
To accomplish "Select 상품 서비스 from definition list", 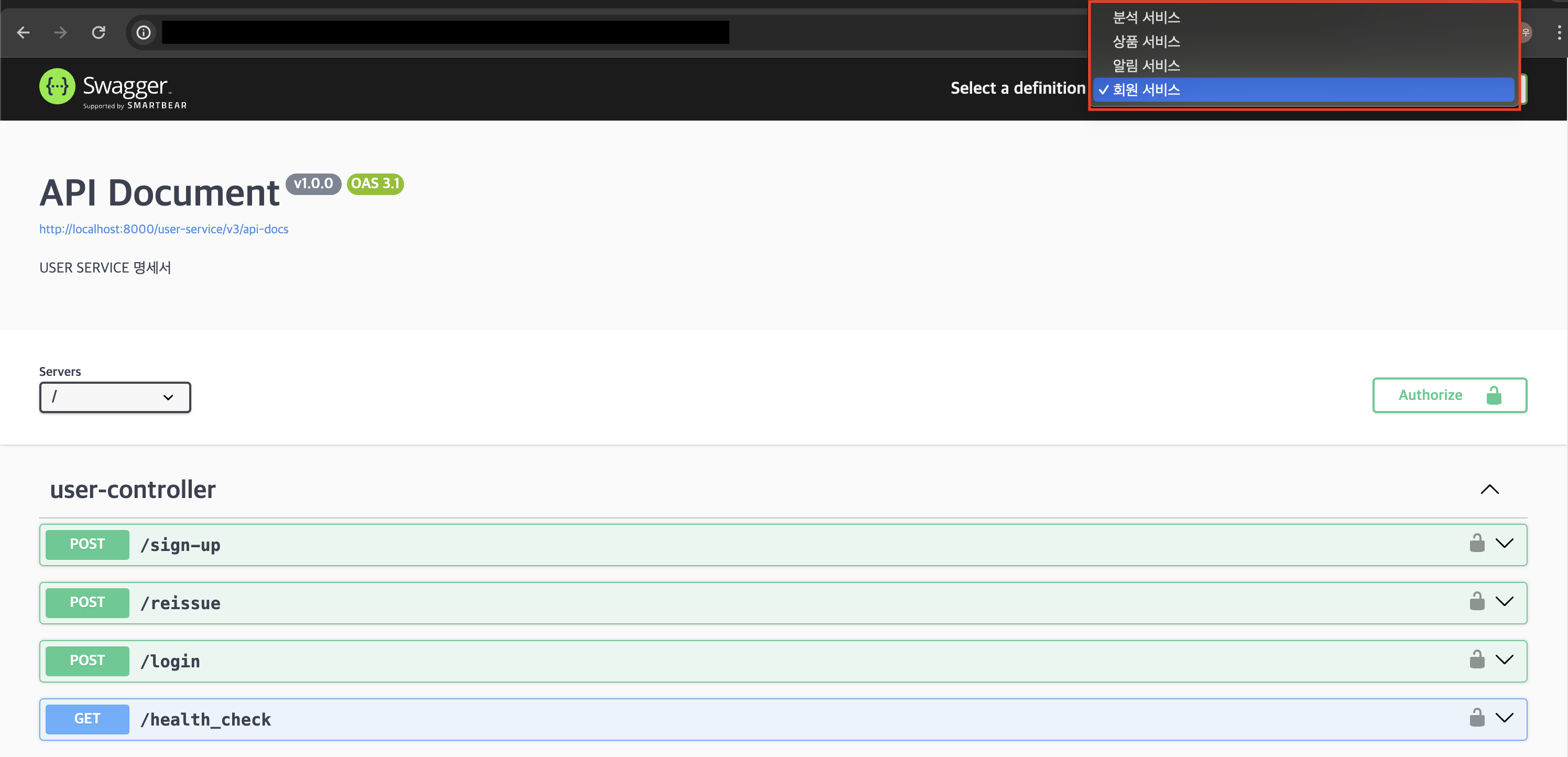I will (x=1146, y=41).
